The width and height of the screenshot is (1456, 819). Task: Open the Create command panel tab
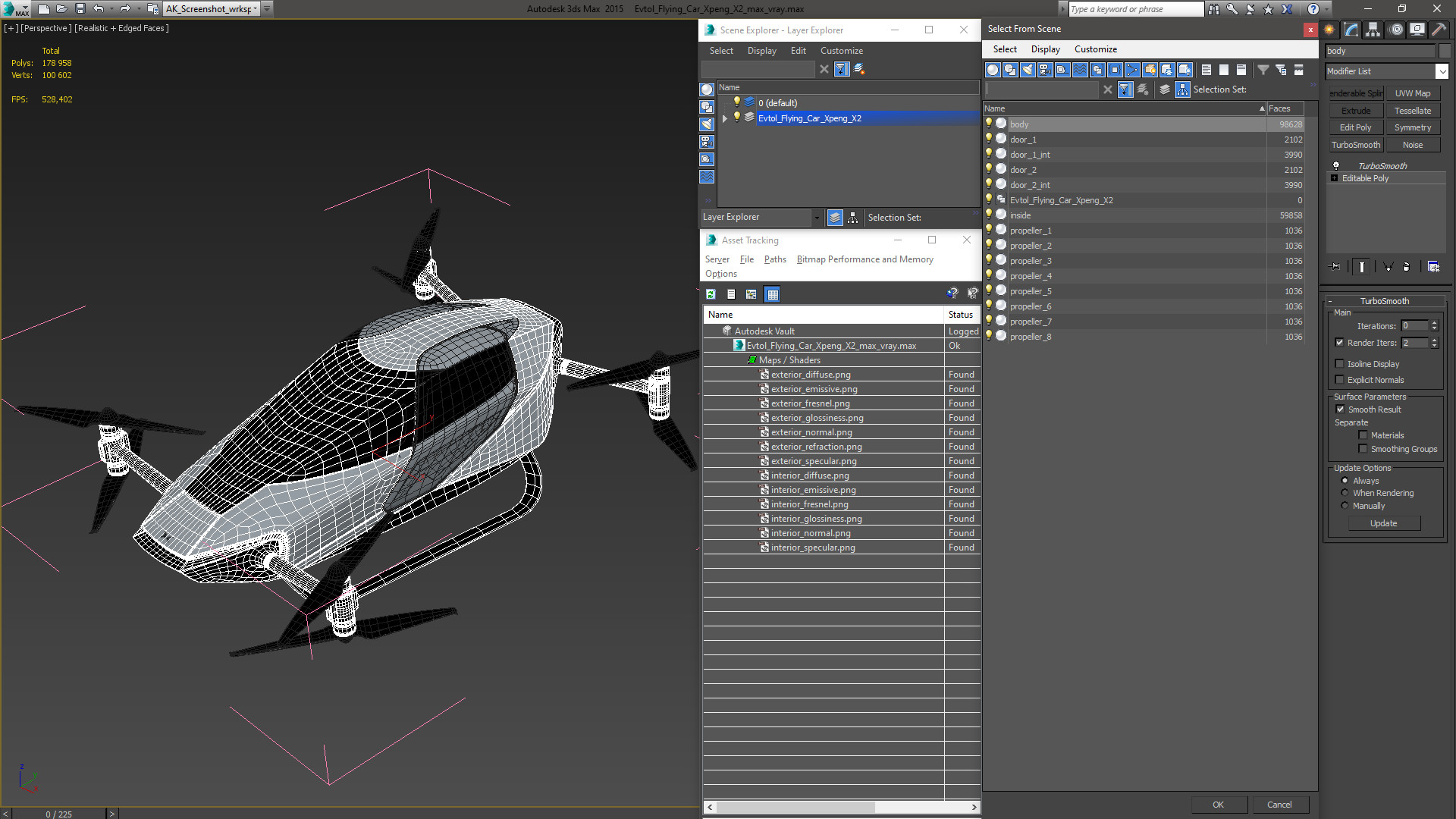click(x=1329, y=30)
